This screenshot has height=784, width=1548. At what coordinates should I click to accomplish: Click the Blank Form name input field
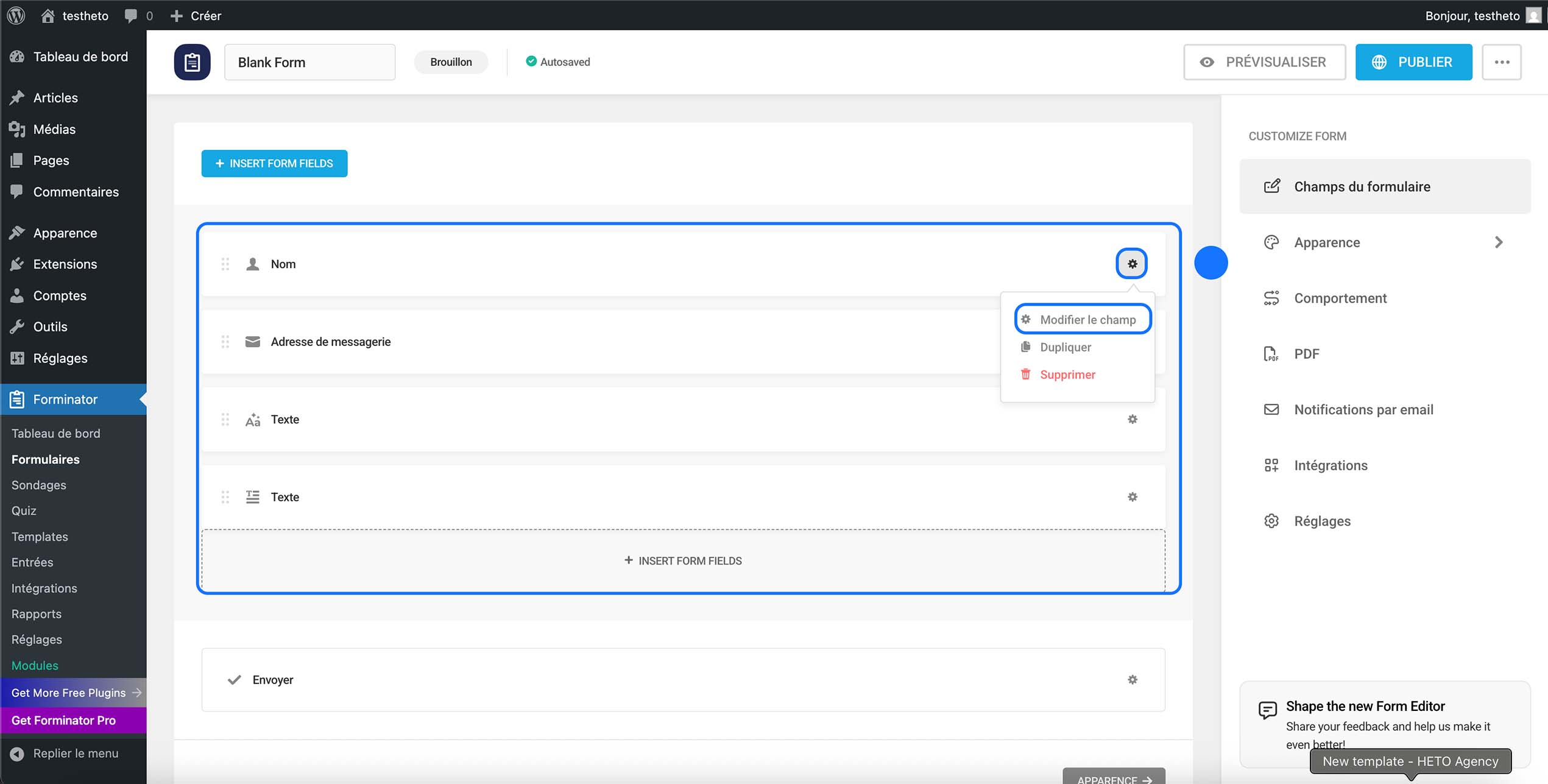pos(309,62)
